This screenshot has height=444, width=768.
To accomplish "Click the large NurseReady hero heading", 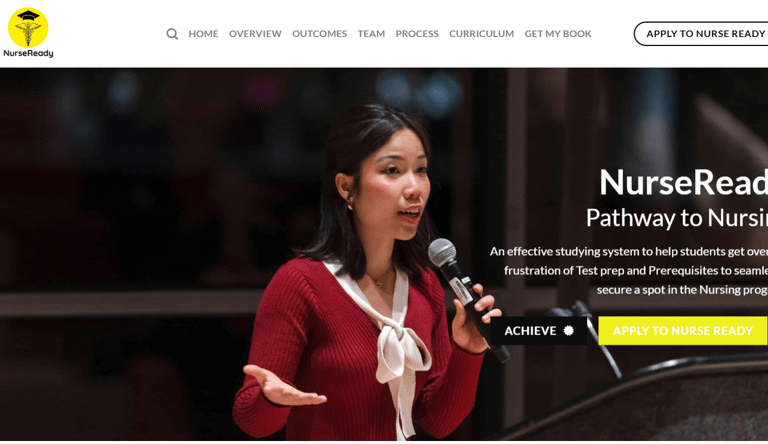I will pos(684,182).
